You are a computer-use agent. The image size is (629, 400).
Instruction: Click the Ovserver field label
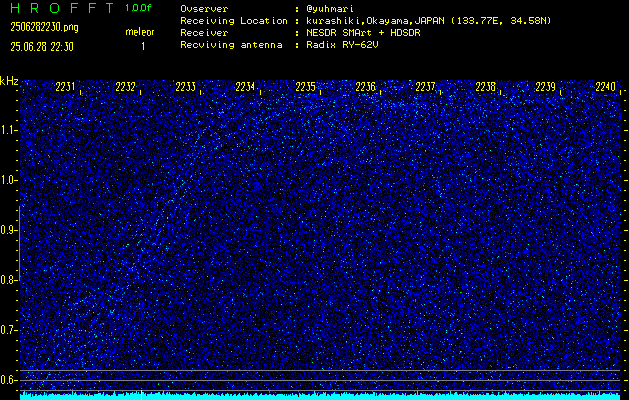[x=204, y=9]
